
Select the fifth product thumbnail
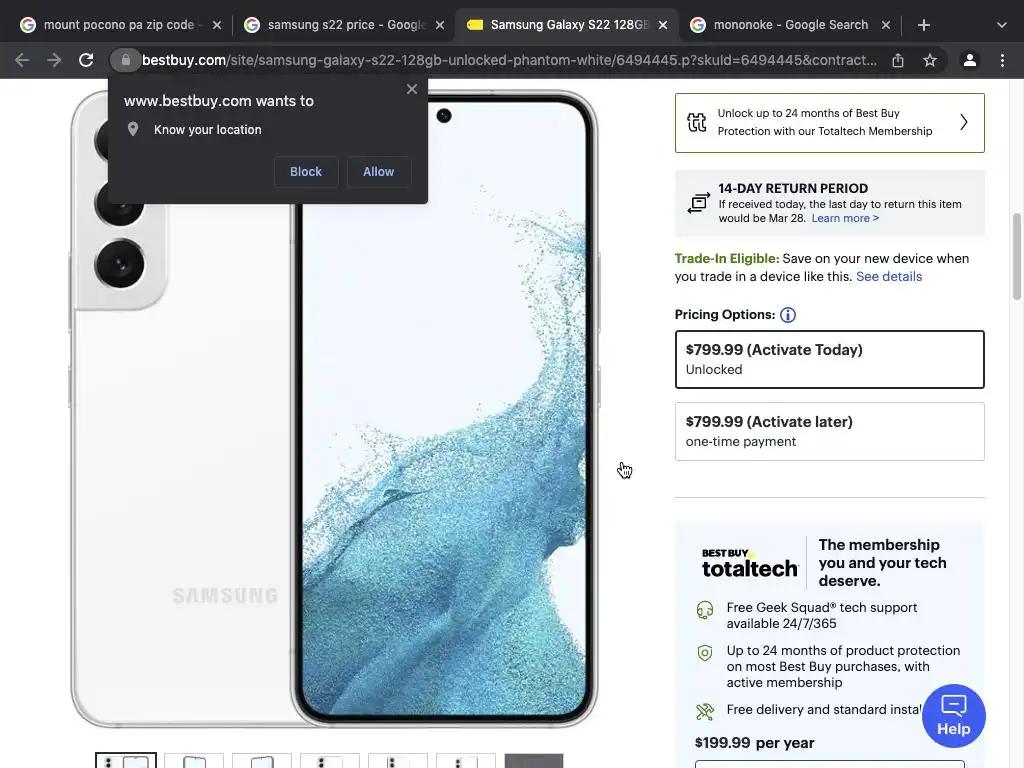[x=398, y=761]
